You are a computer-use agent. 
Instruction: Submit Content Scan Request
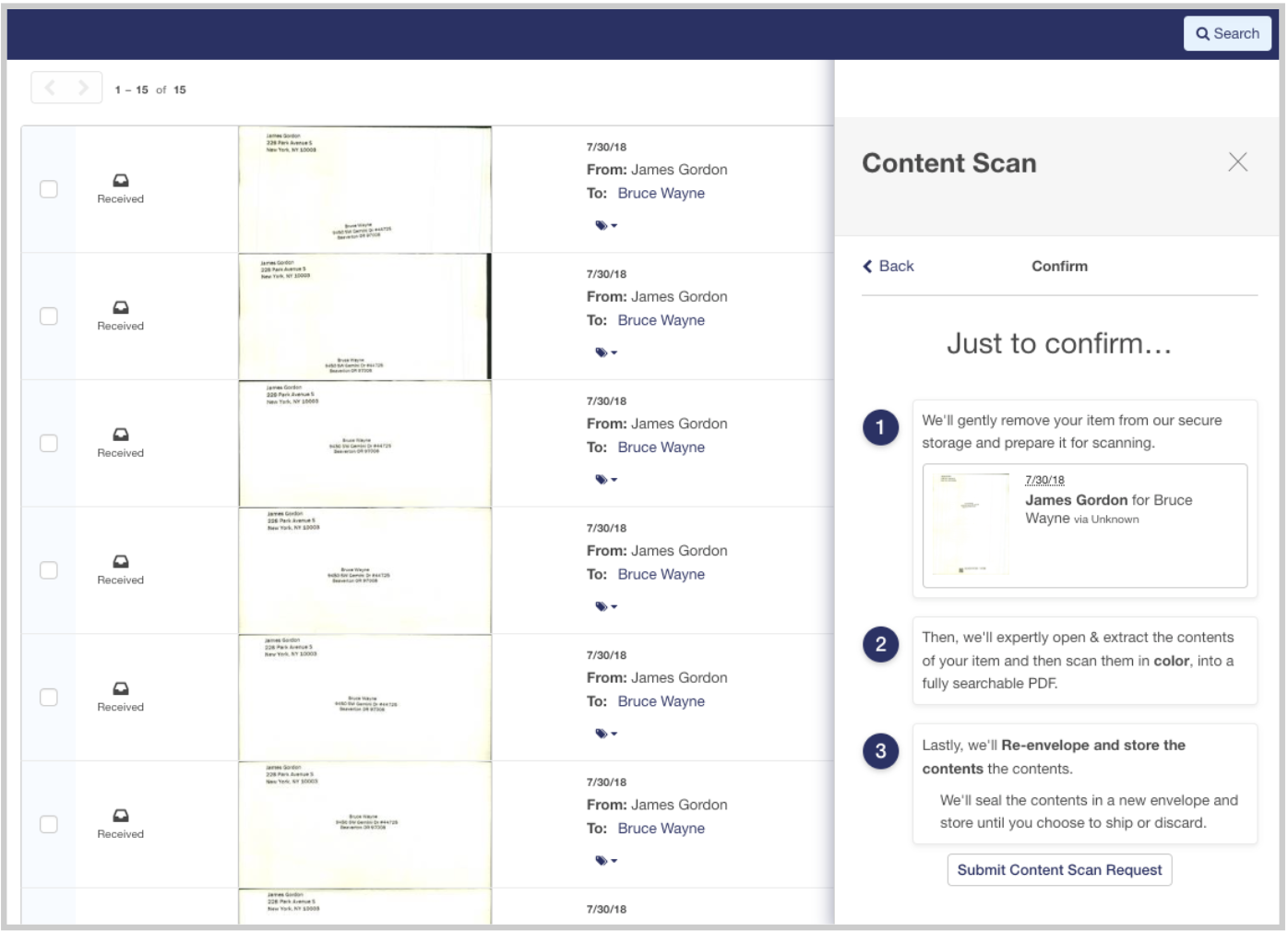pos(1059,869)
